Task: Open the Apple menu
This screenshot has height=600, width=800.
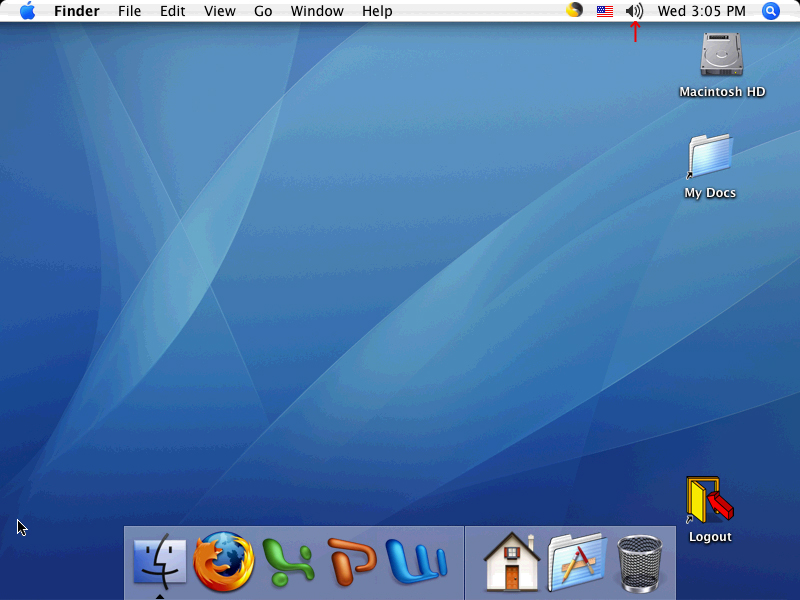Action: pos(27,11)
